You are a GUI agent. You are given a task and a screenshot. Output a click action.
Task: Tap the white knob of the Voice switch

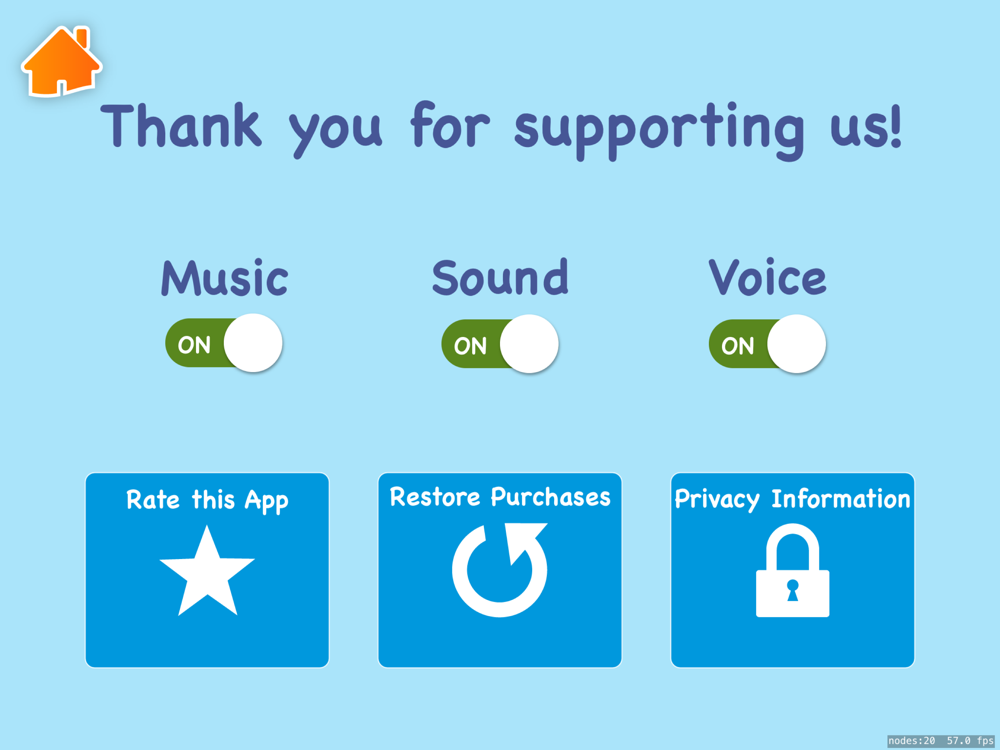point(797,344)
